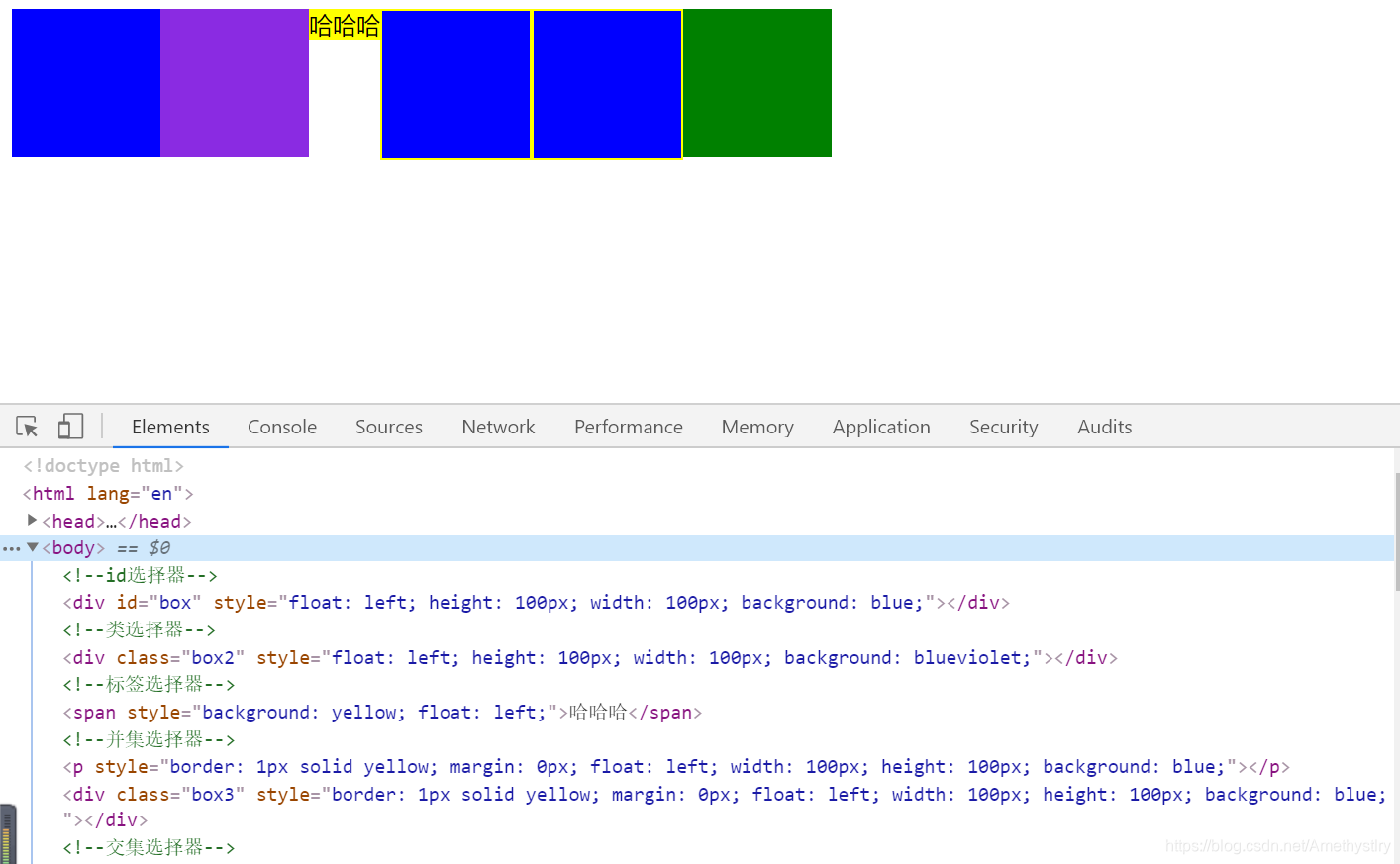Select the id选择器 comment line
This screenshot has height=864, width=1400.
tap(140, 575)
